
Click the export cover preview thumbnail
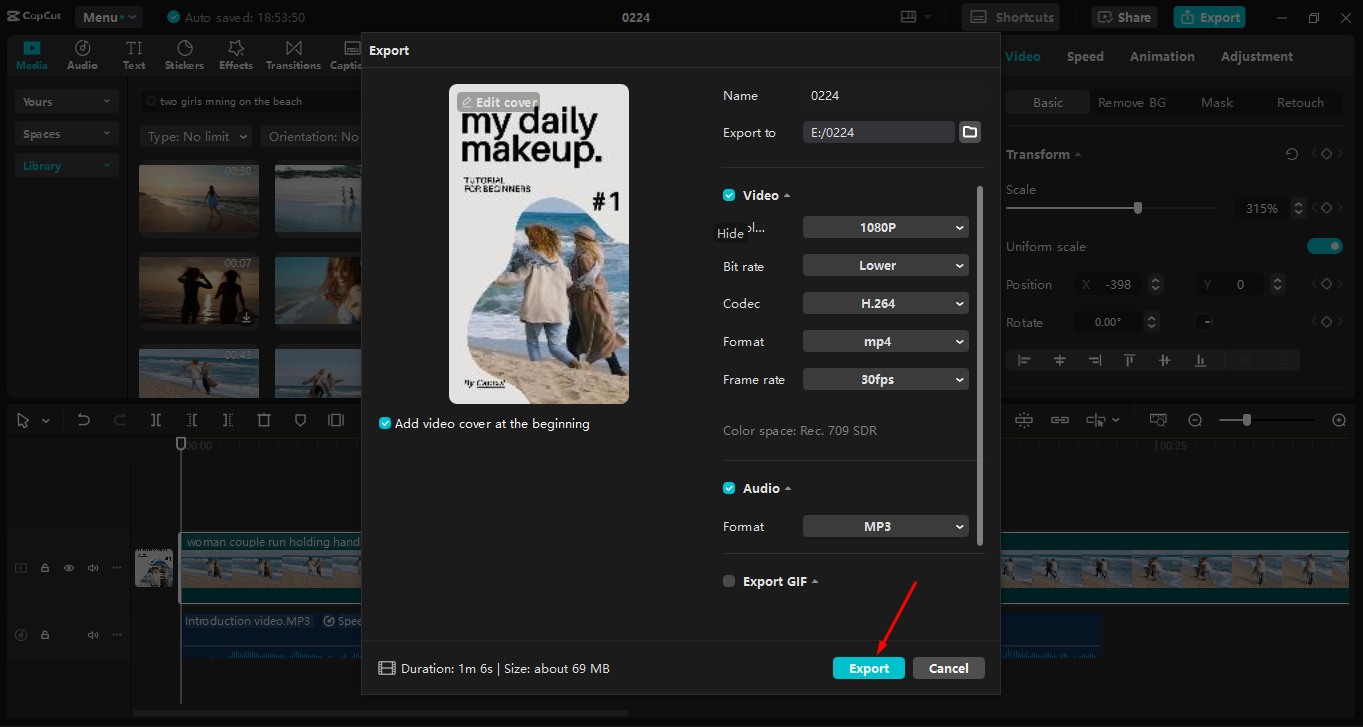(539, 244)
